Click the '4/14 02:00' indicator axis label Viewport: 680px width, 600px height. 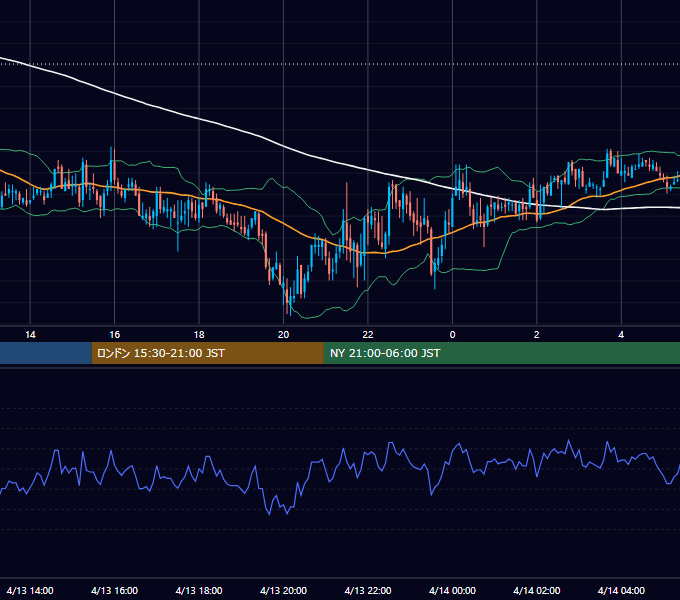click(536, 590)
